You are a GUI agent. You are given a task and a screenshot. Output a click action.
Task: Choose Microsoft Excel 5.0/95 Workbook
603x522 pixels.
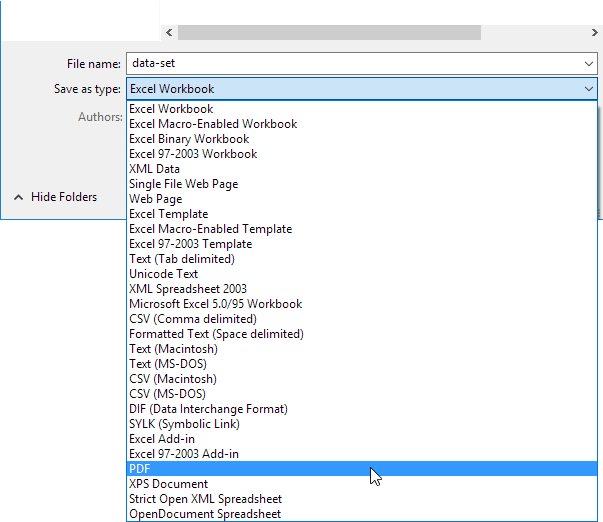(361, 304)
